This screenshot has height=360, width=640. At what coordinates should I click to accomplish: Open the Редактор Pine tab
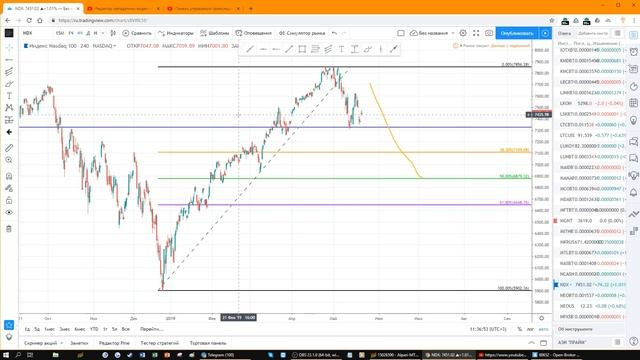(114, 343)
